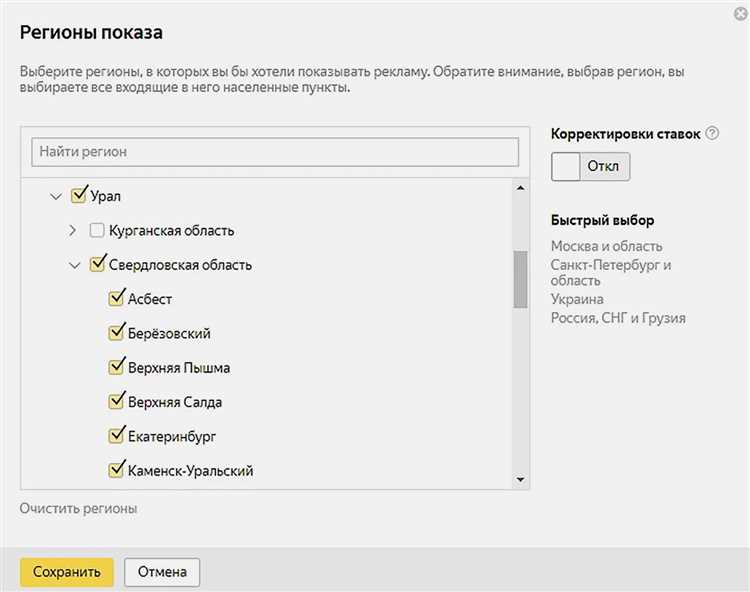Uncheck the Урал checkbox

pyautogui.click(x=80, y=196)
